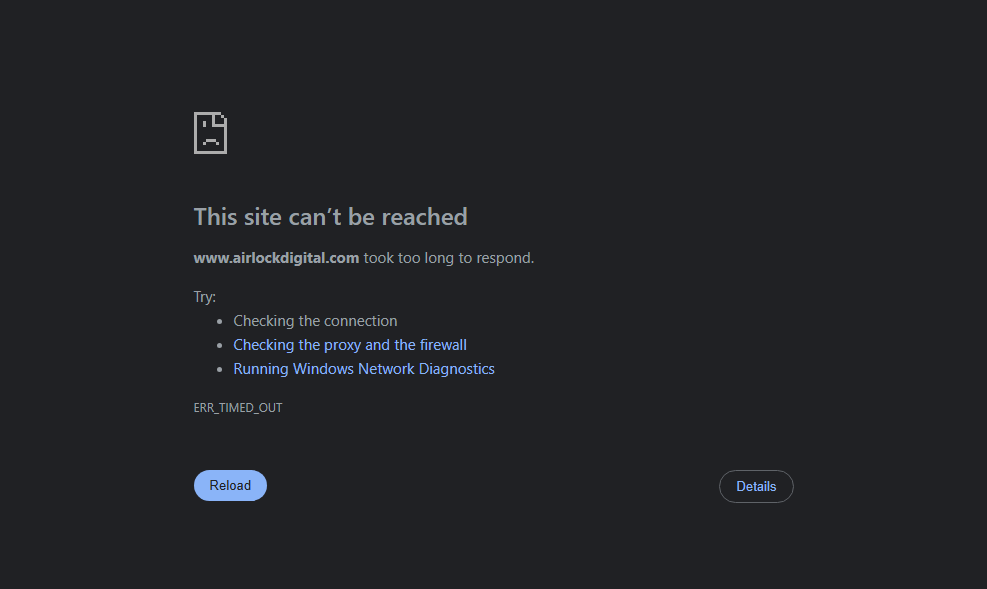
Task: Click the word 'firewall' in the proxy link
Action: (443, 345)
